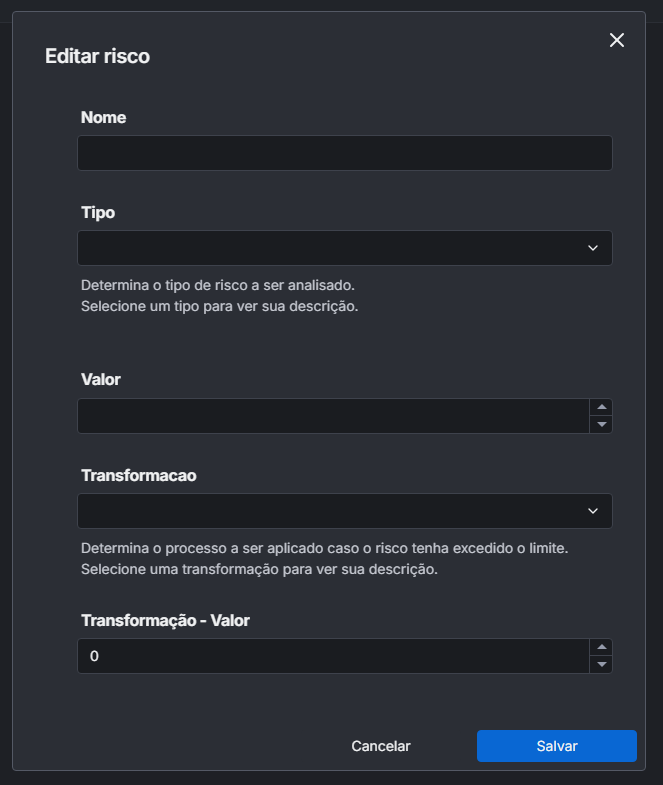Click the Nome field label

coord(103,117)
